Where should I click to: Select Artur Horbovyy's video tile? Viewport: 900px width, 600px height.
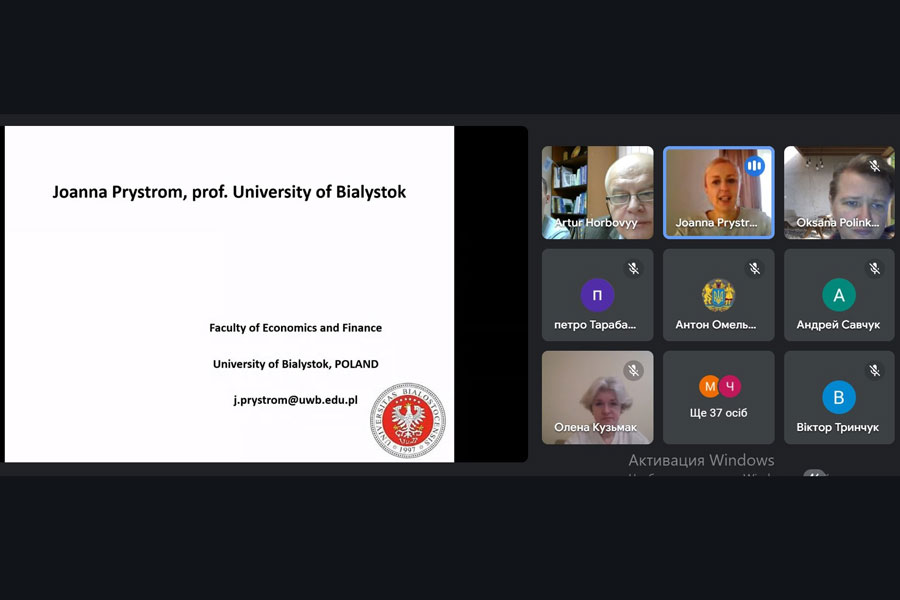[598, 192]
